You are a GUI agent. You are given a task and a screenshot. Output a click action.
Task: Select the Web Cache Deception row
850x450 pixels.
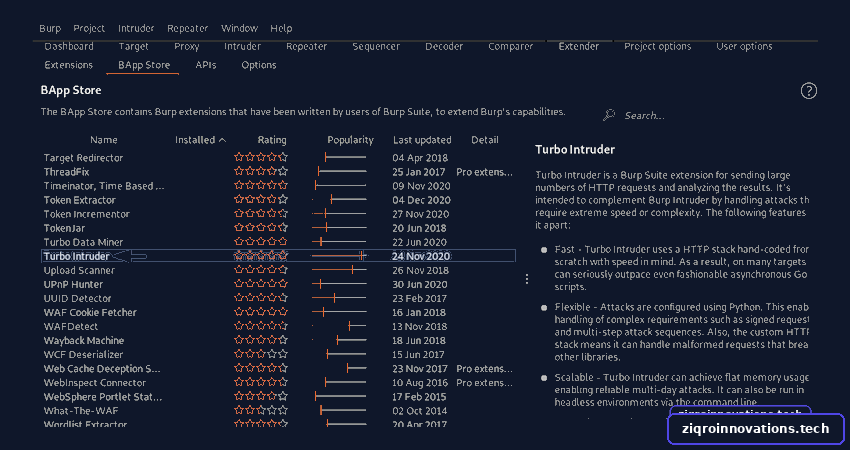(278, 369)
